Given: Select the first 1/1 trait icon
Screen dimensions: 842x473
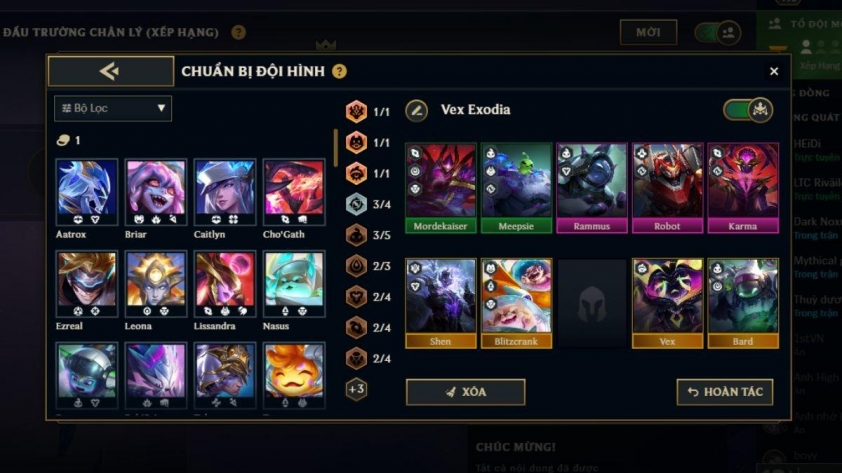Looking at the screenshot, I should click(x=356, y=112).
